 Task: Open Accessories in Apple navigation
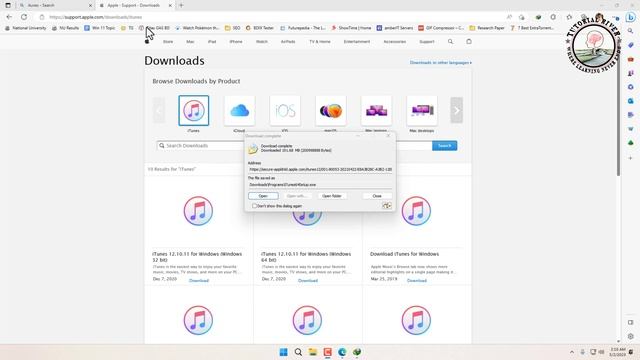coord(395,42)
